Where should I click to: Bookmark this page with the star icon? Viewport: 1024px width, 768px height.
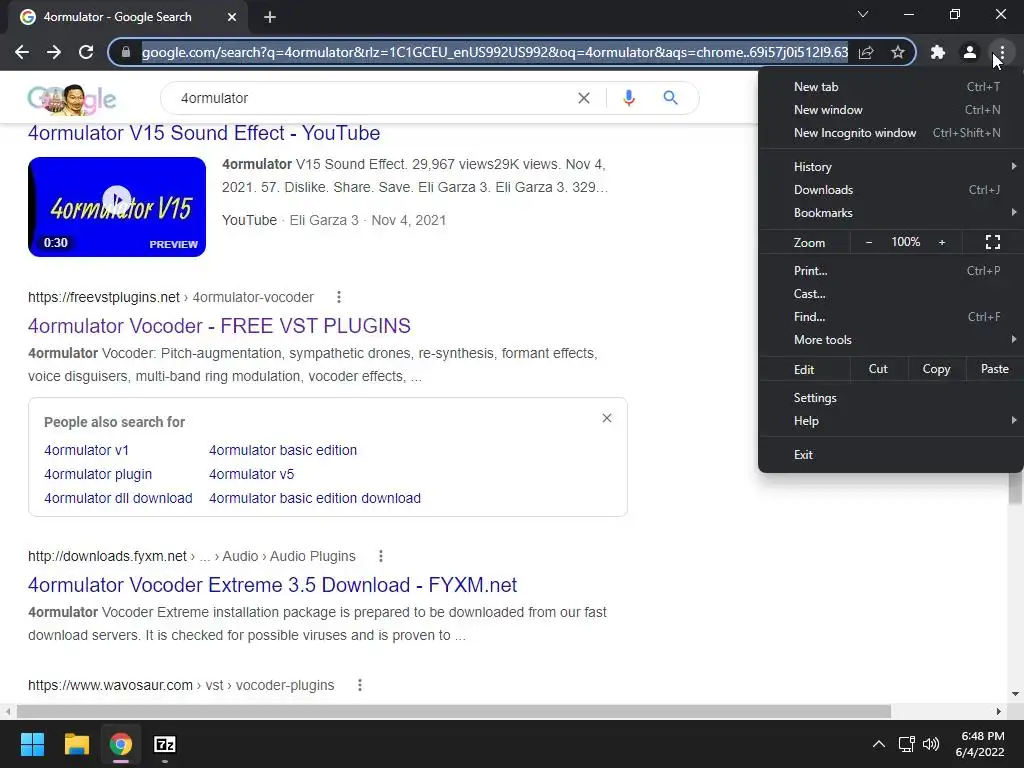[898, 52]
